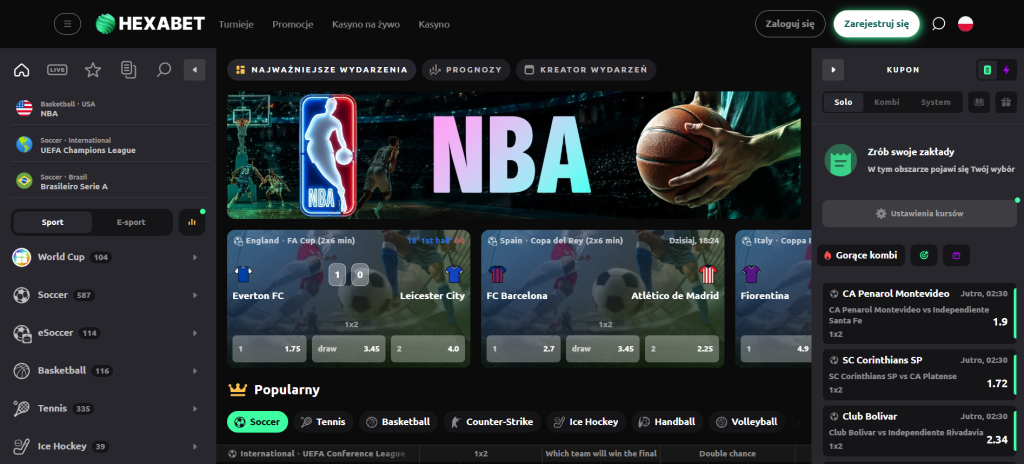Viewport: 1024px width, 464px height.
Task: Bet on Everton FC at 1.75
Action: point(269,349)
